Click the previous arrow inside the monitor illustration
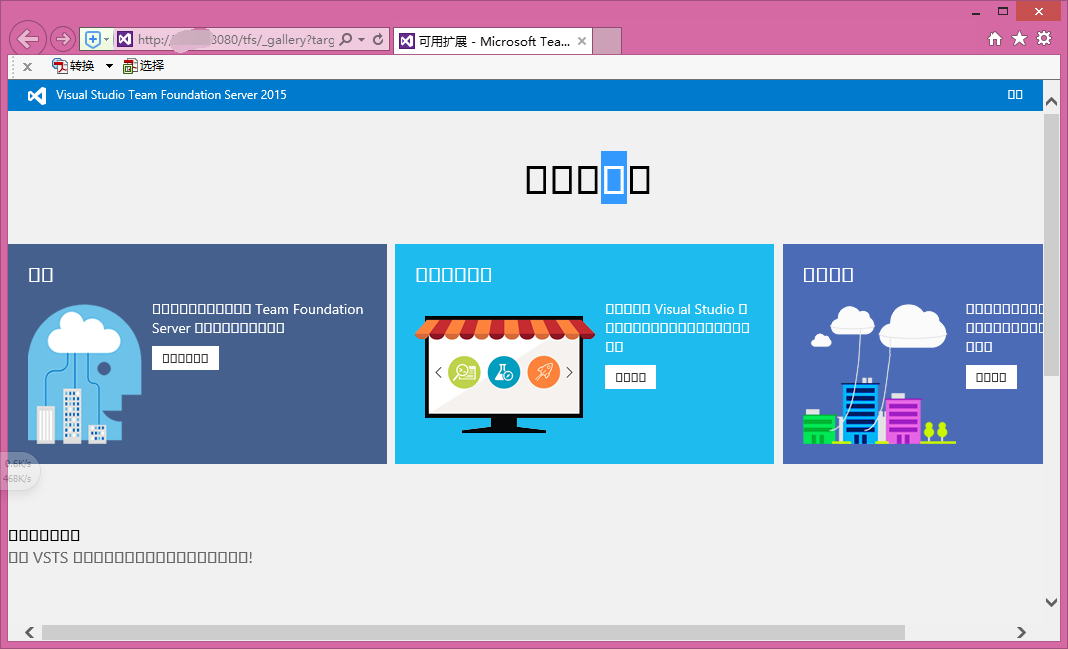The width and height of the screenshot is (1068, 649). (x=439, y=373)
